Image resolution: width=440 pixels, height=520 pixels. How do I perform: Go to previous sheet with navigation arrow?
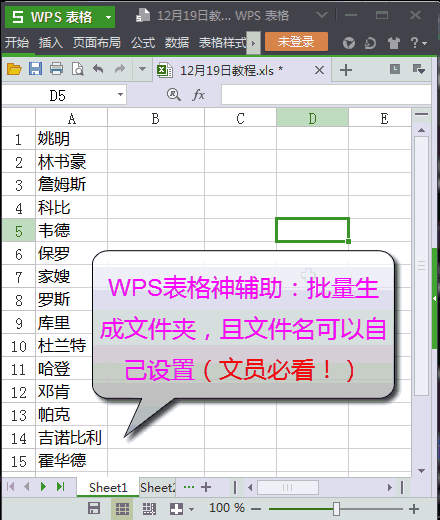click(27, 487)
